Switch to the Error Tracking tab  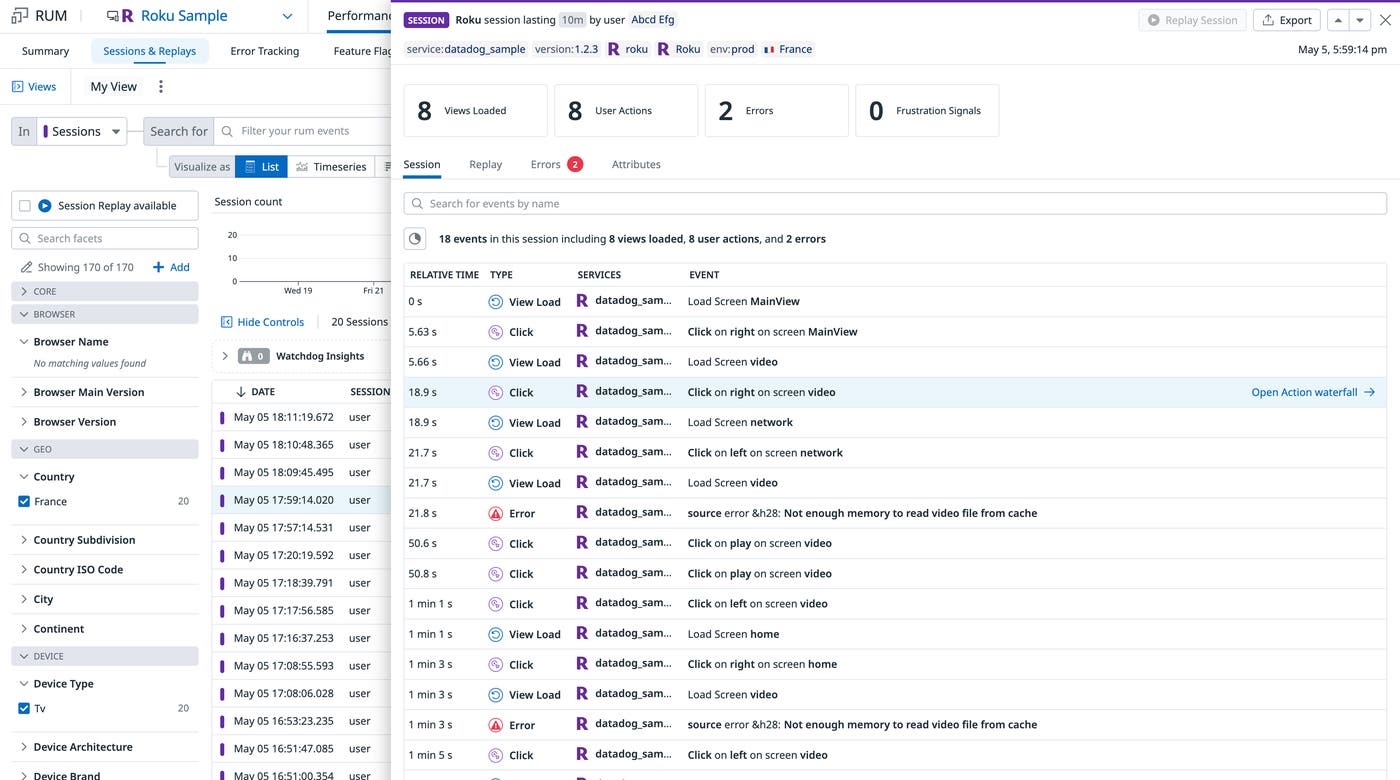[x=264, y=51]
